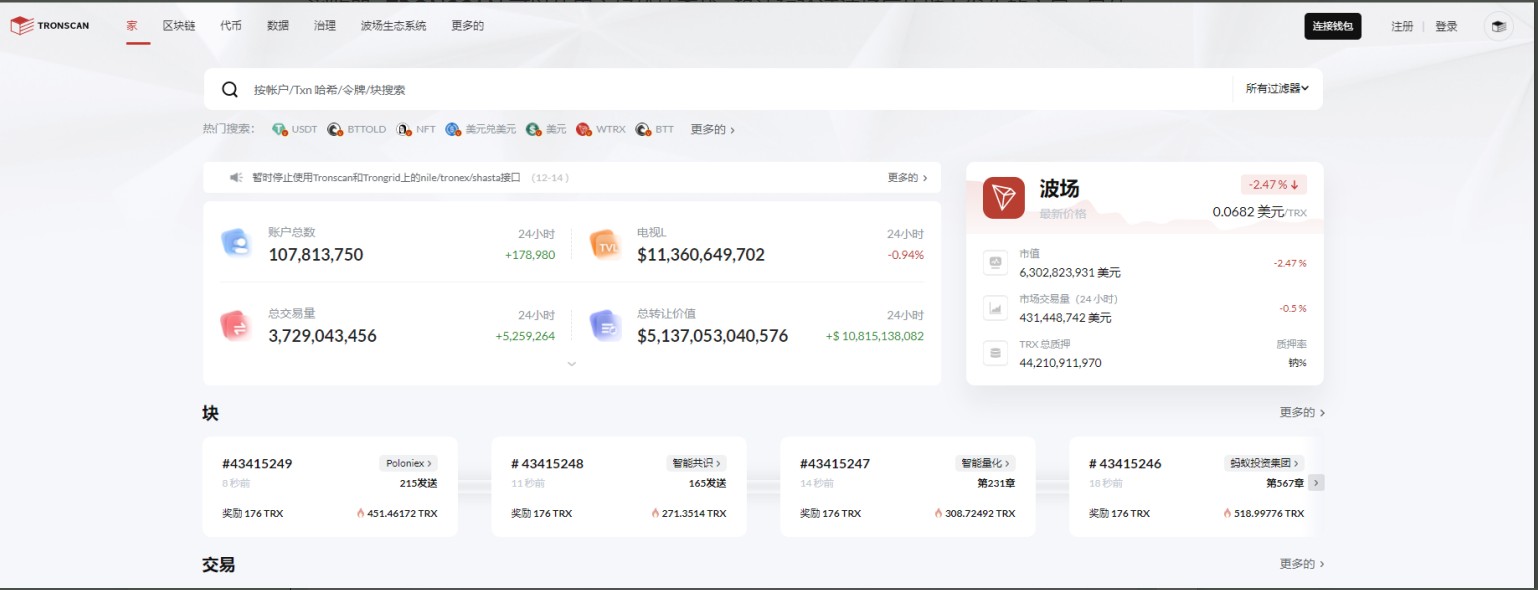
Task: Click the announcement speaker icon
Action: [236, 178]
